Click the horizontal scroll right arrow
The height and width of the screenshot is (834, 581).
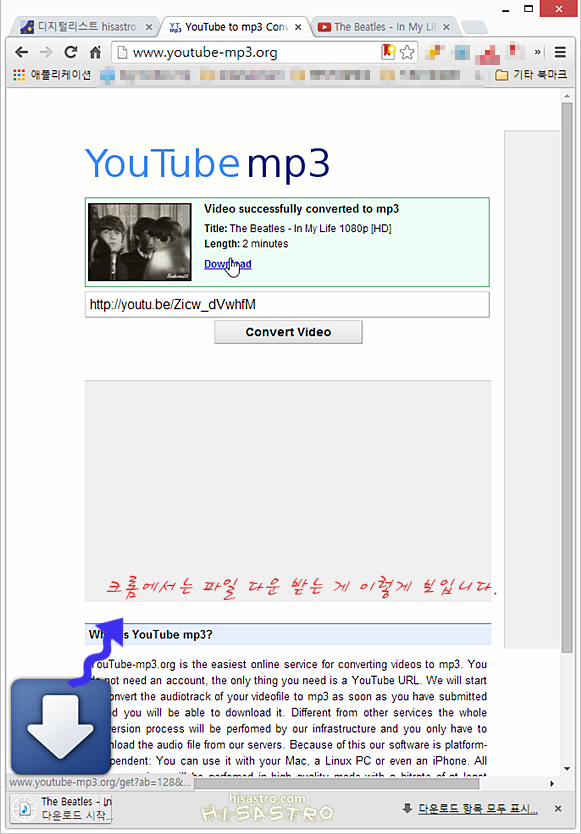[552, 783]
